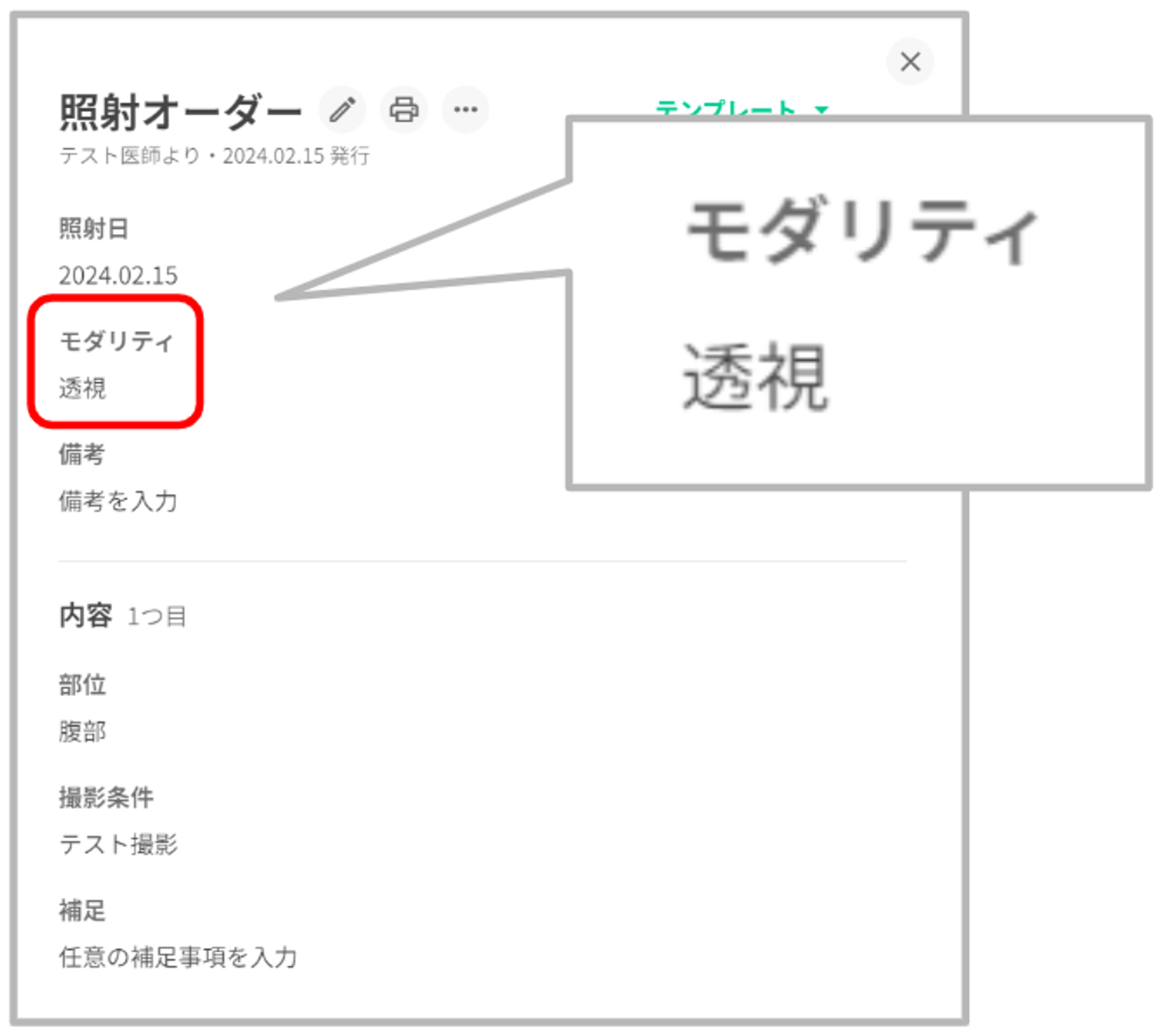Click the 任意の補足事項を入力 field
Image resolution: width=1163 pixels, height=1036 pixels.
click(x=178, y=957)
